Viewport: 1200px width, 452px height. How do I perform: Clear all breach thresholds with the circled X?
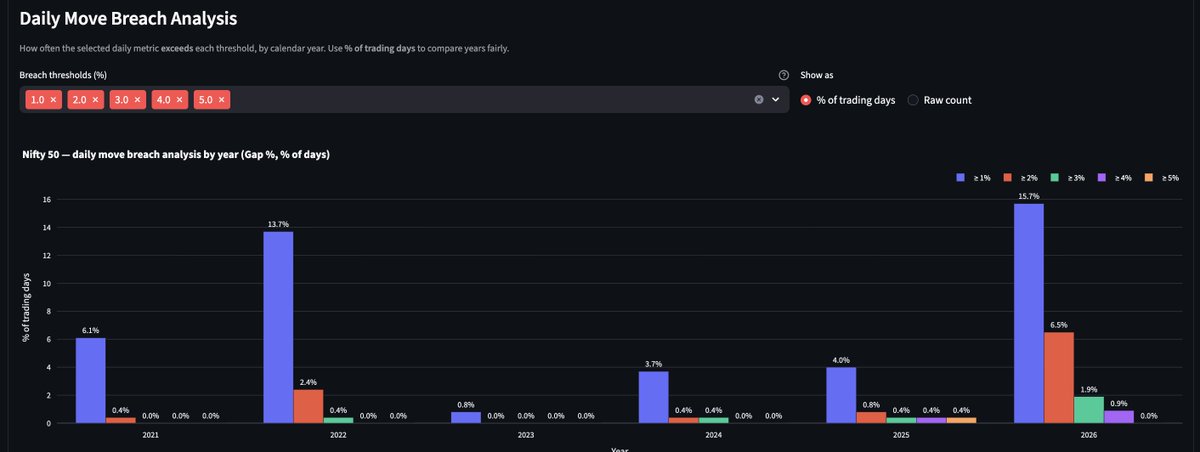tap(759, 100)
